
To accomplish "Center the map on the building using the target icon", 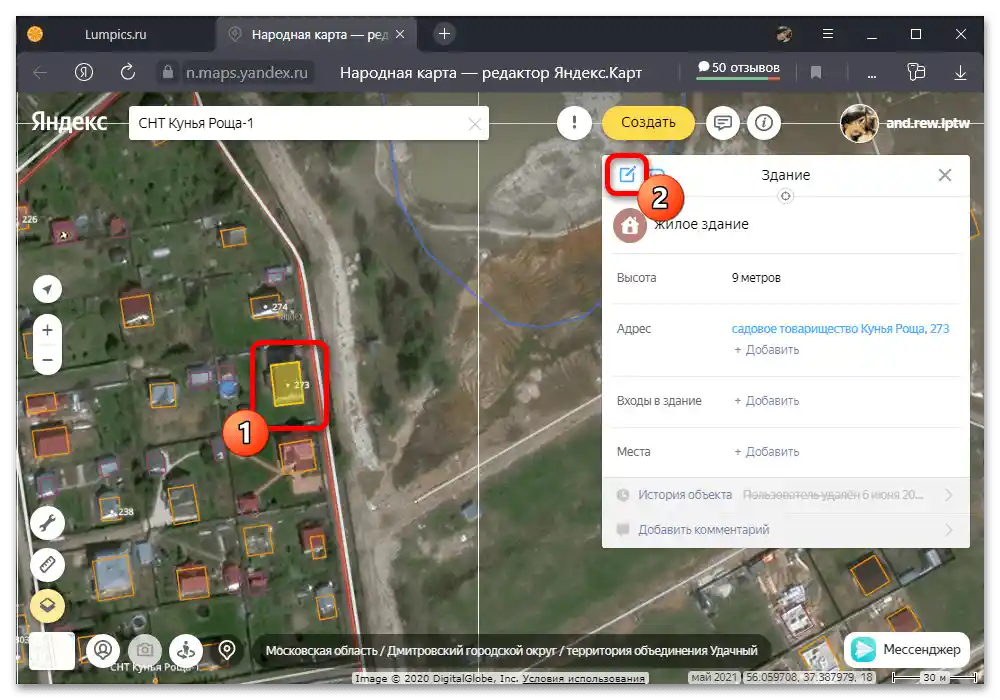I will 786,196.
